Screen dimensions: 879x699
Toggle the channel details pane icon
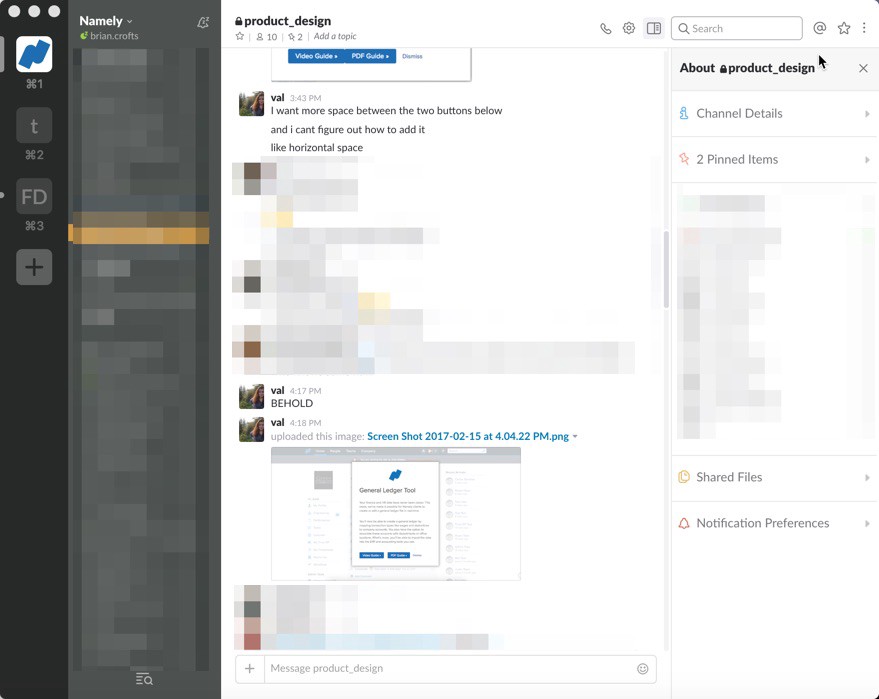(x=654, y=28)
